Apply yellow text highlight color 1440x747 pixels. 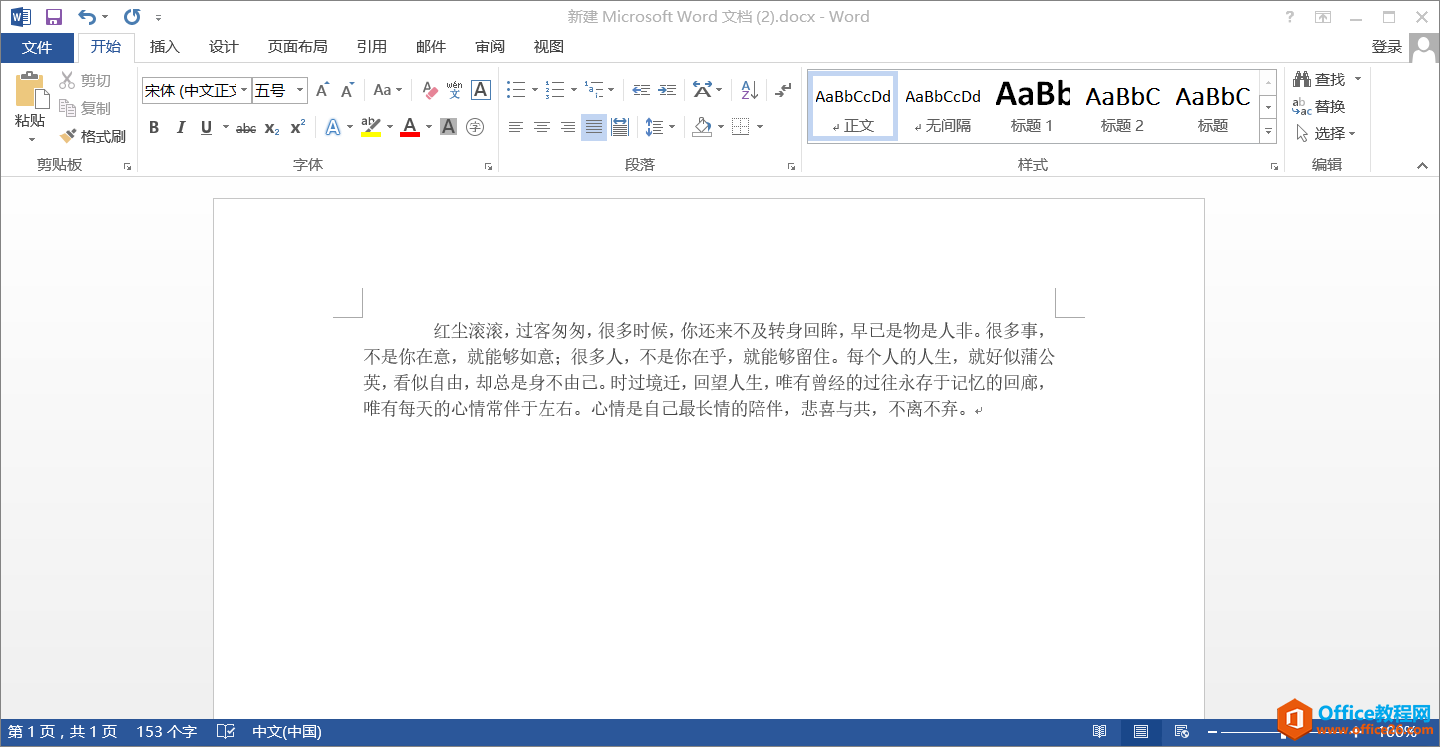click(x=371, y=127)
